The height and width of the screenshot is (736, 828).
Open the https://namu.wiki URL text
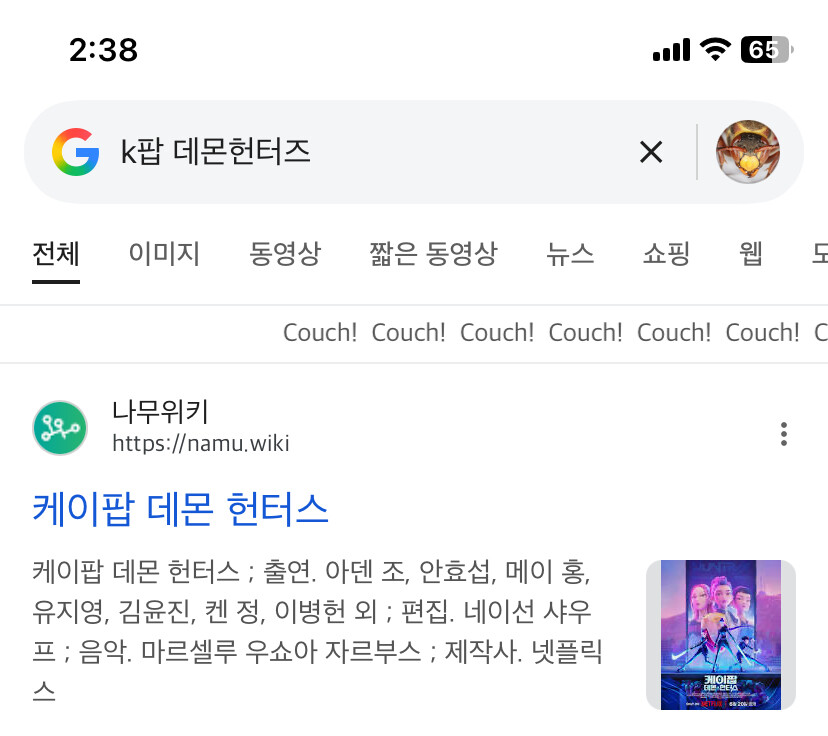[x=201, y=444]
